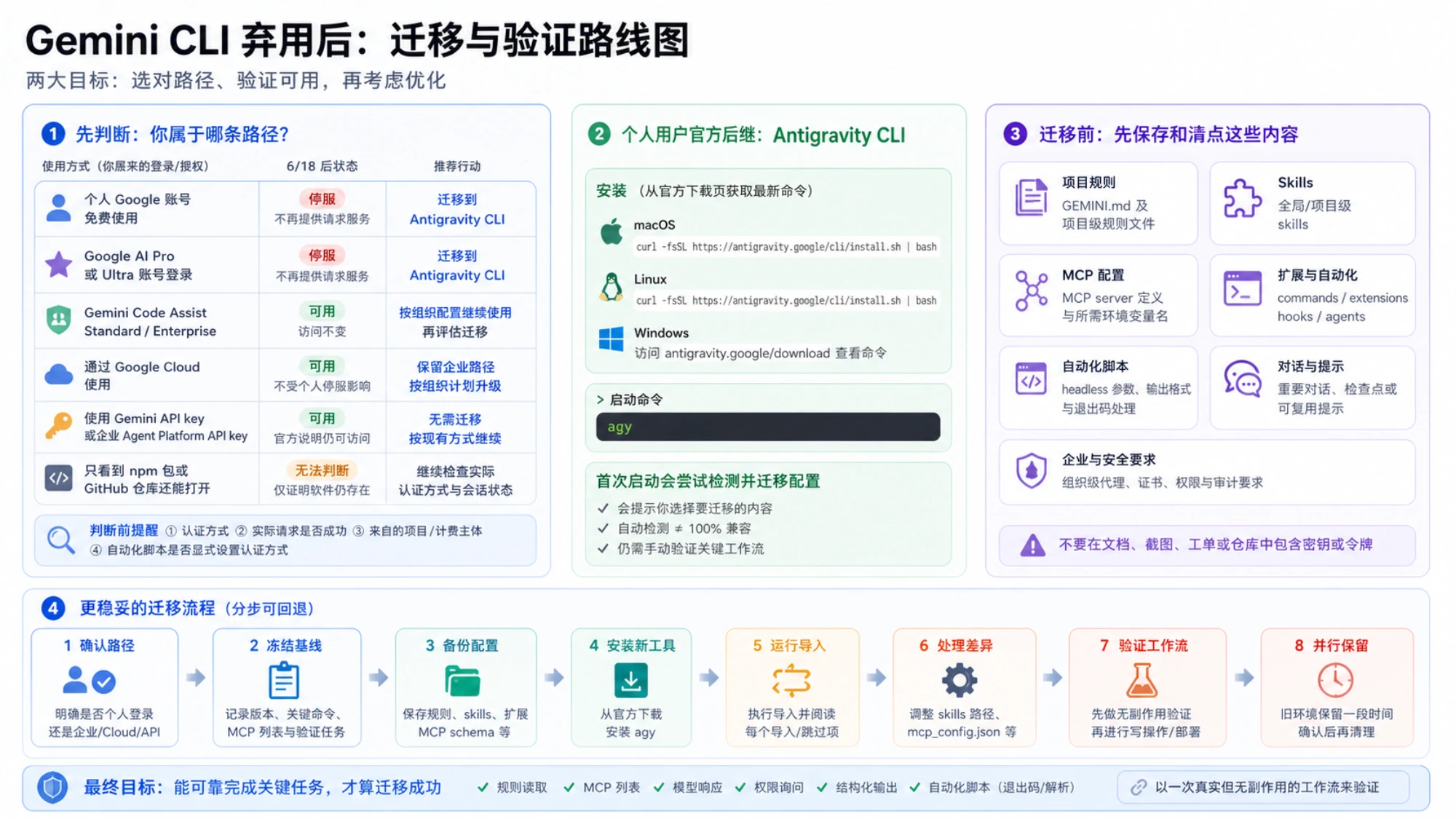Click the link icon before 以一次真实但无副作用

point(1139,788)
